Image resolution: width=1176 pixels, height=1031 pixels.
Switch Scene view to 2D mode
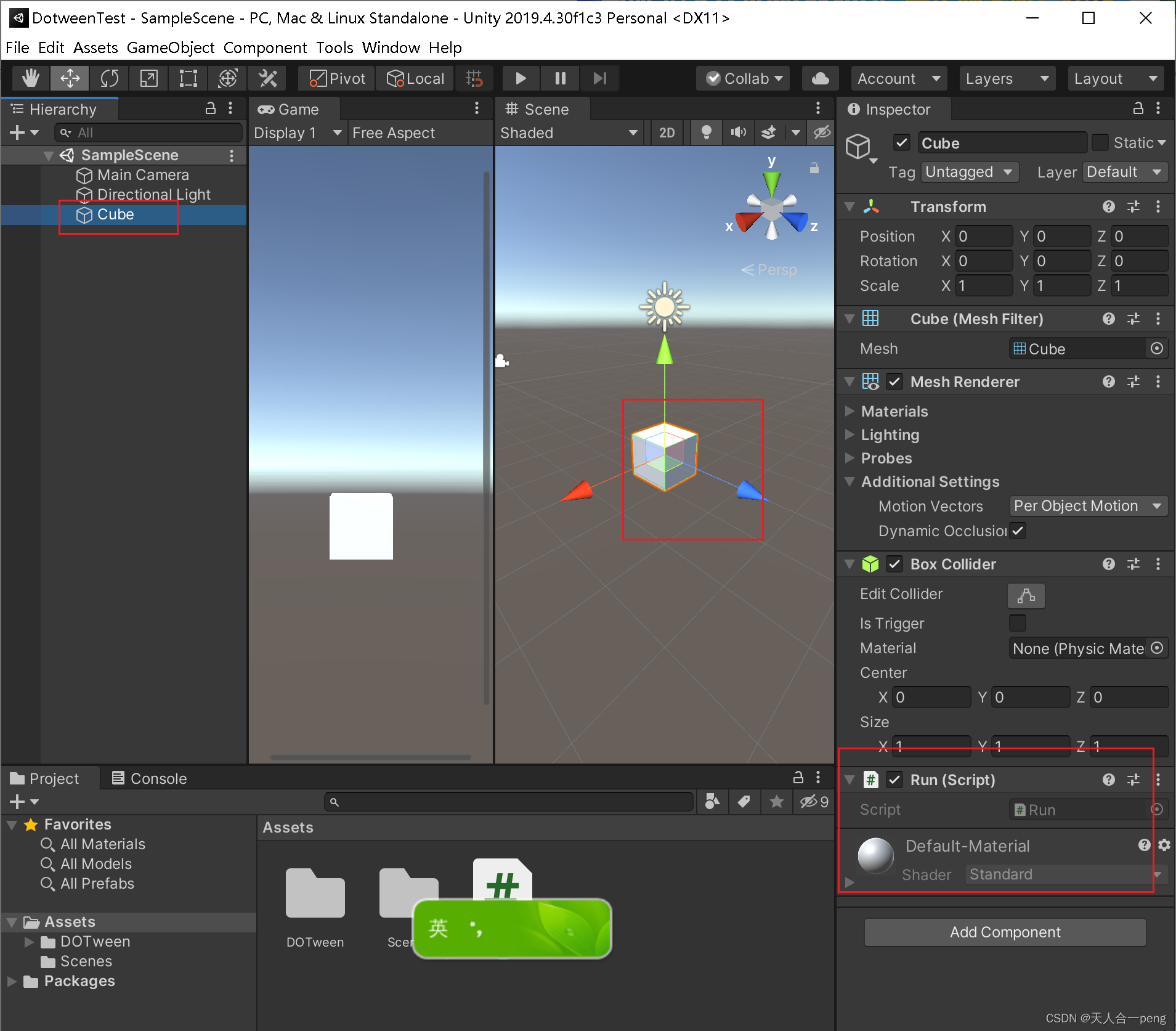pos(667,132)
